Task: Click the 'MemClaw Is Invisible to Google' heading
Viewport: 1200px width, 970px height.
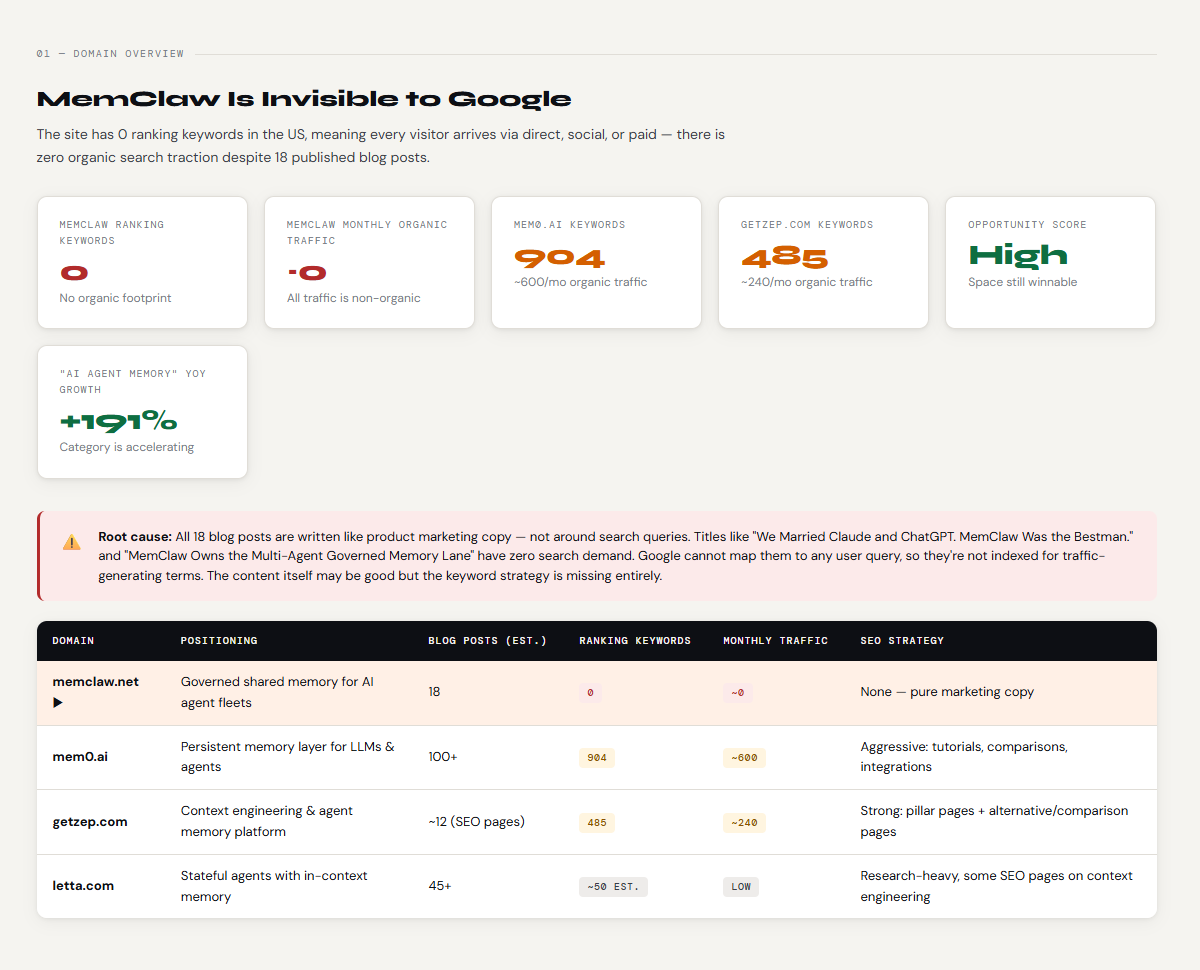Action: (304, 99)
